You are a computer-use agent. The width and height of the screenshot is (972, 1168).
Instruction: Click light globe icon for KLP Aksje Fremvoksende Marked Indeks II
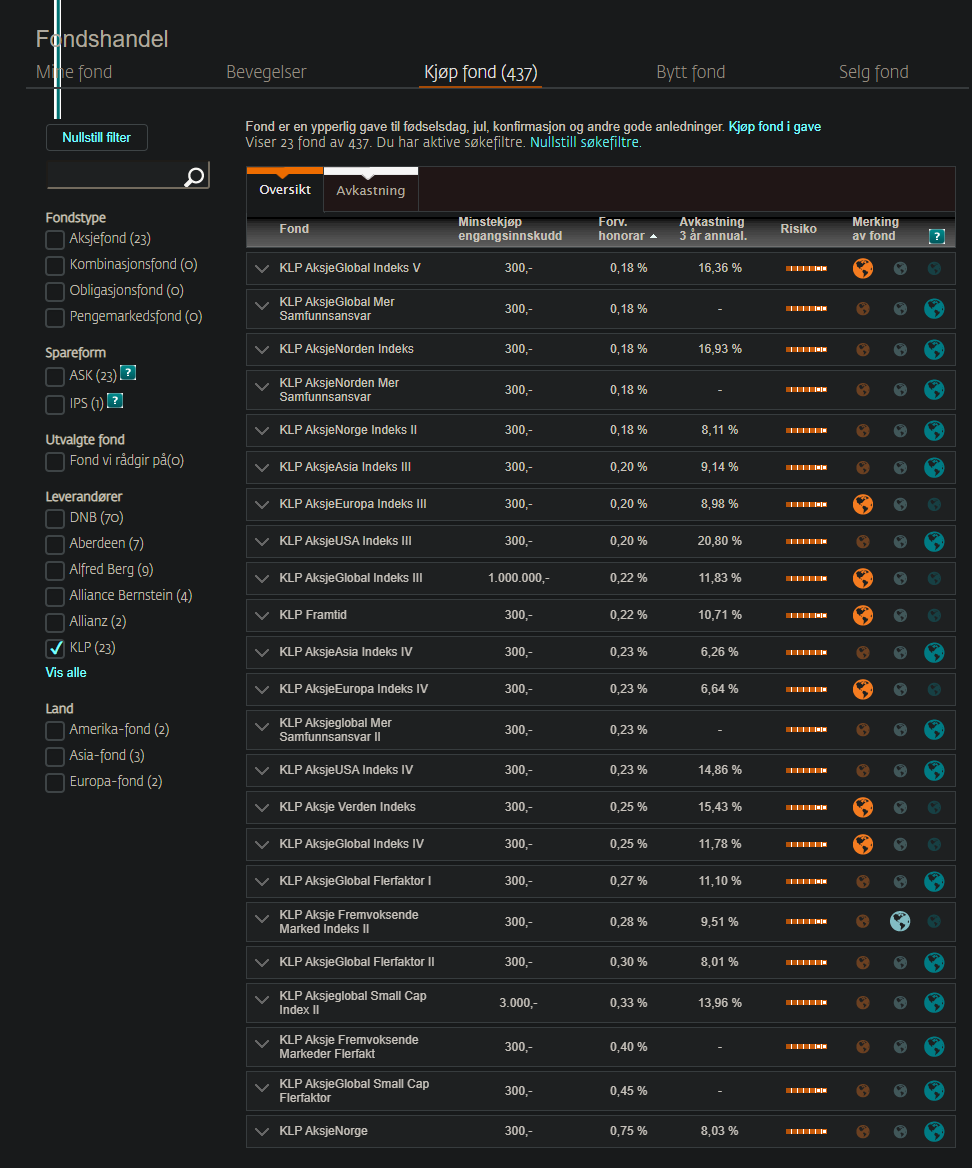(x=900, y=921)
